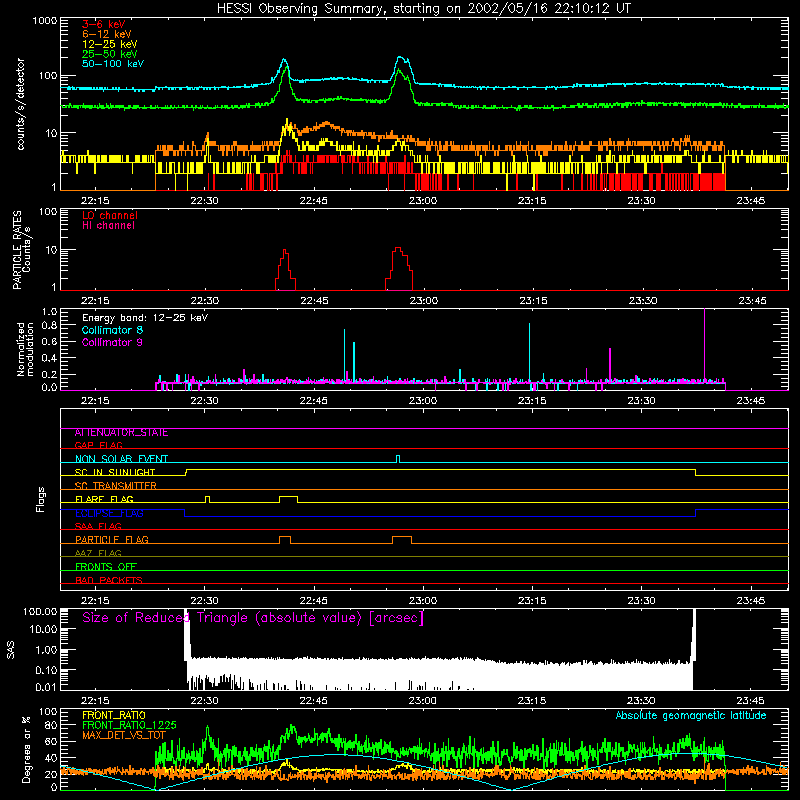Click the NON_SOLAR_EVENT pulse near 22:56
This screenshot has height=800, width=800.
398,459
